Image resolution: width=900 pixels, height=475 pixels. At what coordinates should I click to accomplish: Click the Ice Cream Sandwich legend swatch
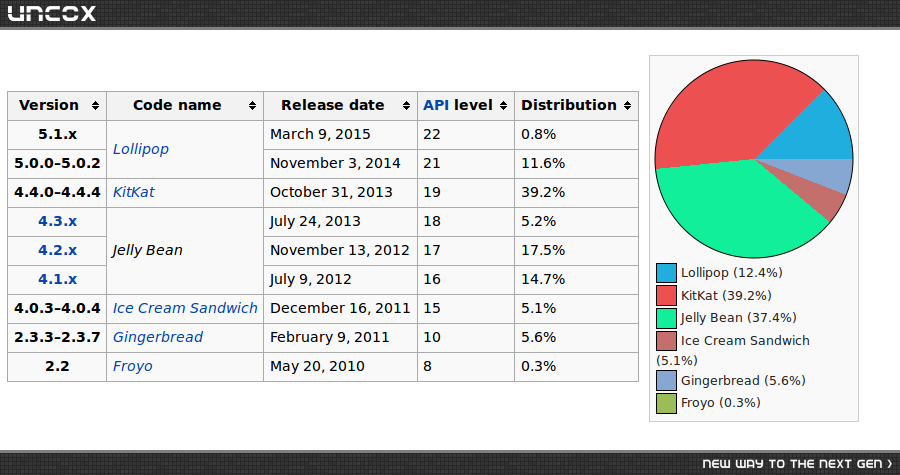pos(666,341)
